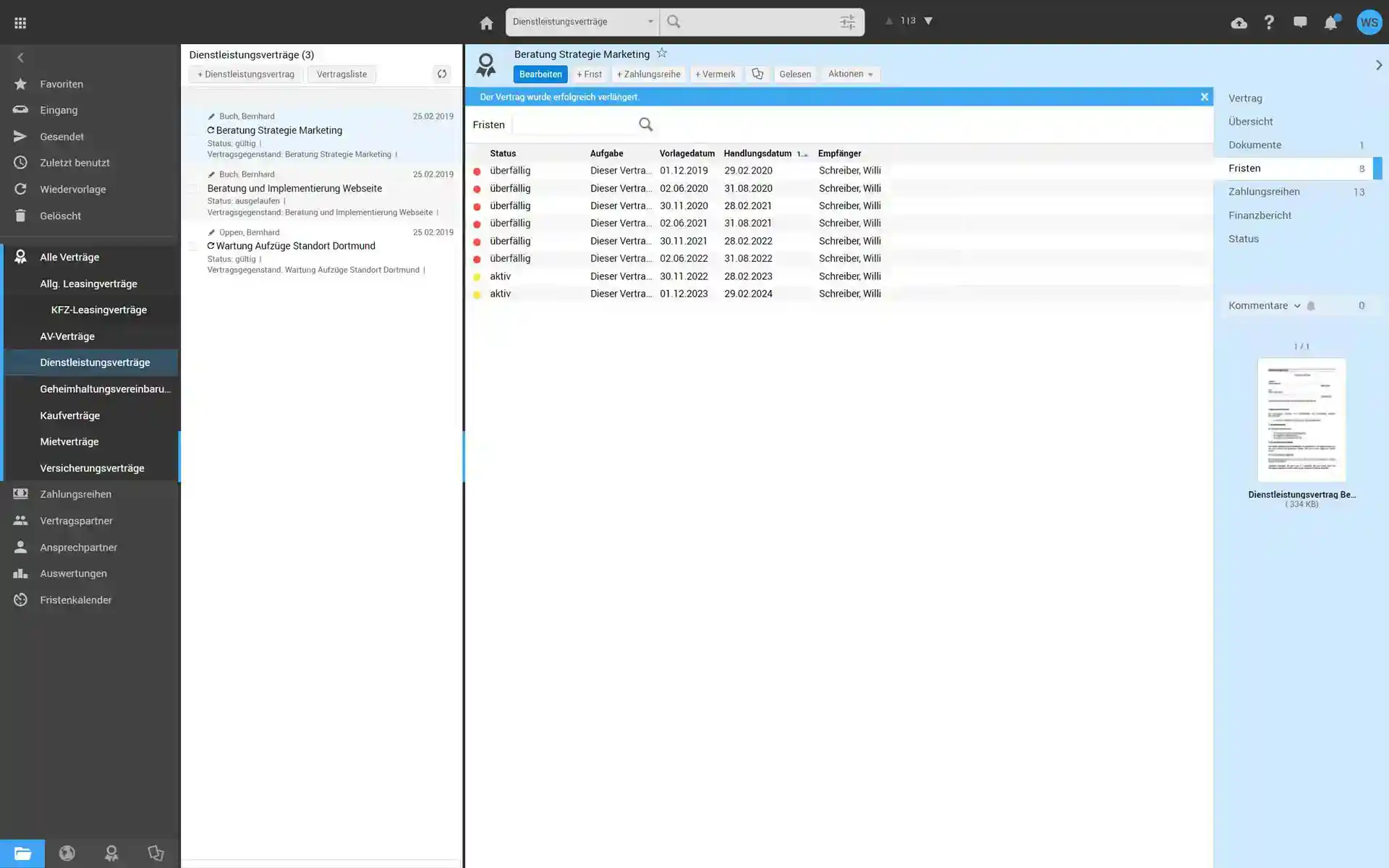Screen dimensions: 1389x868
Task: Tick checkbox for Beratung und Implementierung Webseite
Action: click(192, 189)
